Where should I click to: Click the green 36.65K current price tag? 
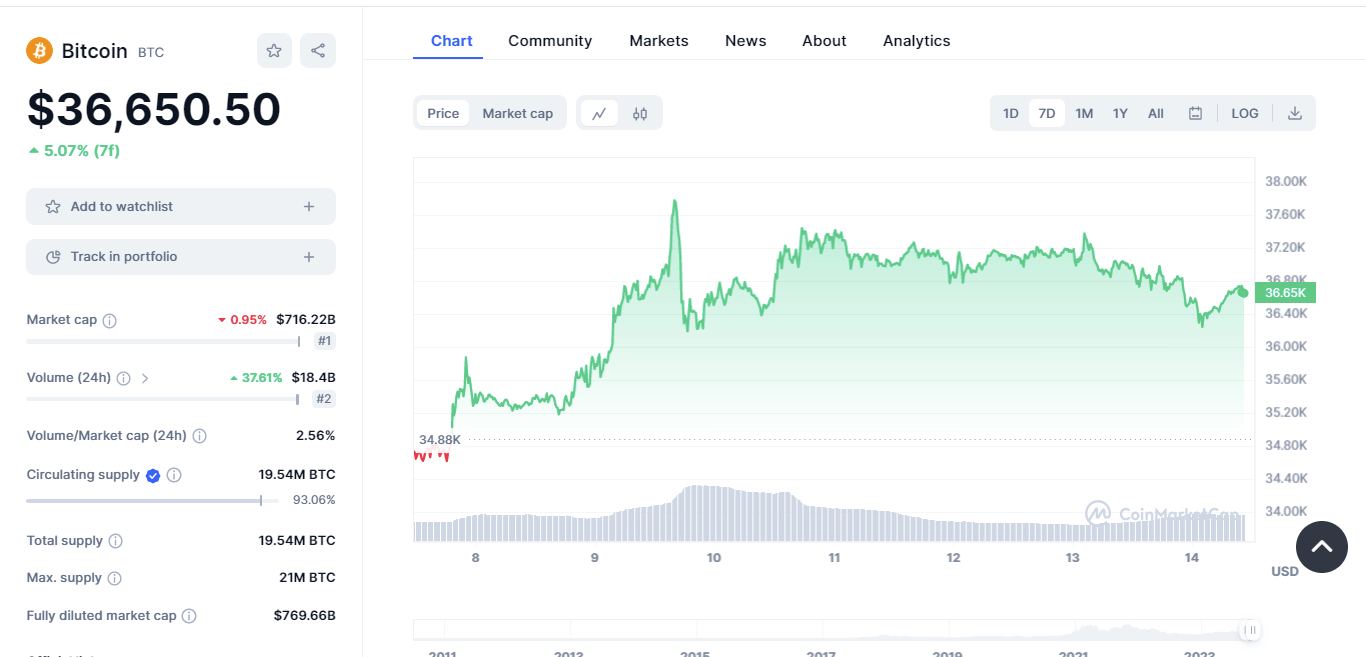pos(1285,293)
